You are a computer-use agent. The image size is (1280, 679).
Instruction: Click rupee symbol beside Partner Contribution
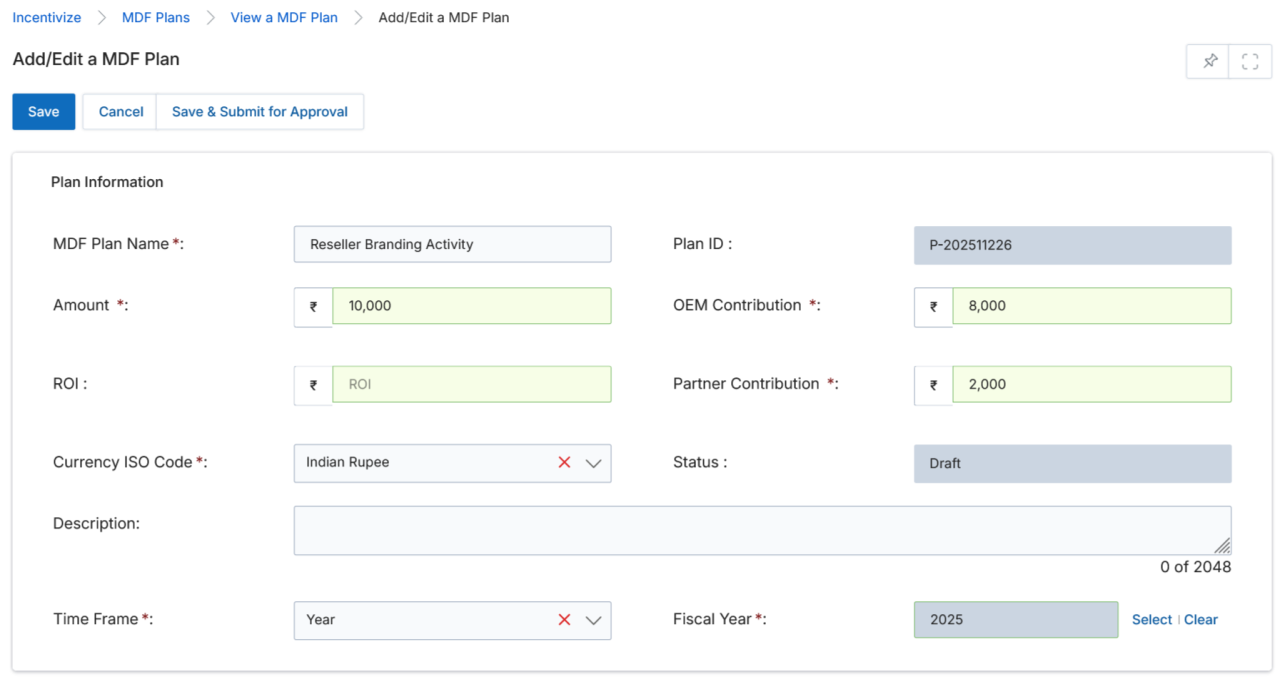tap(933, 385)
